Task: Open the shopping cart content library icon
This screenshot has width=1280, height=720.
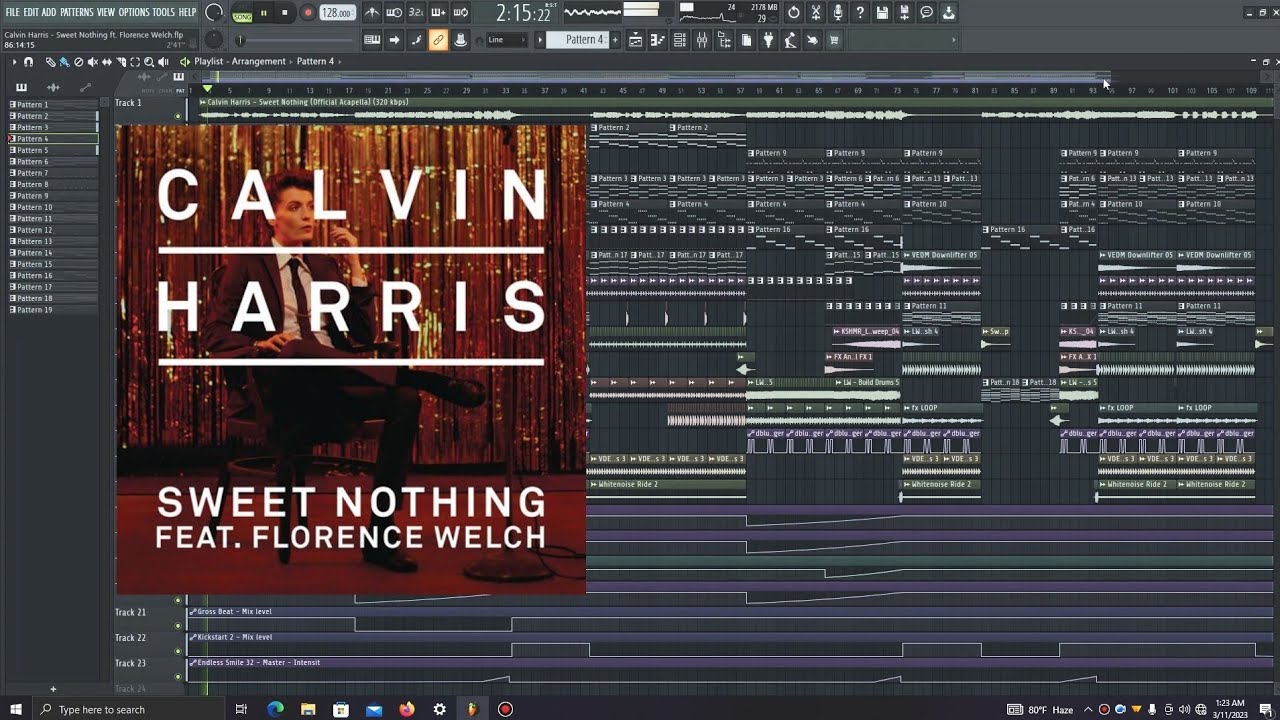Action: tap(834, 40)
